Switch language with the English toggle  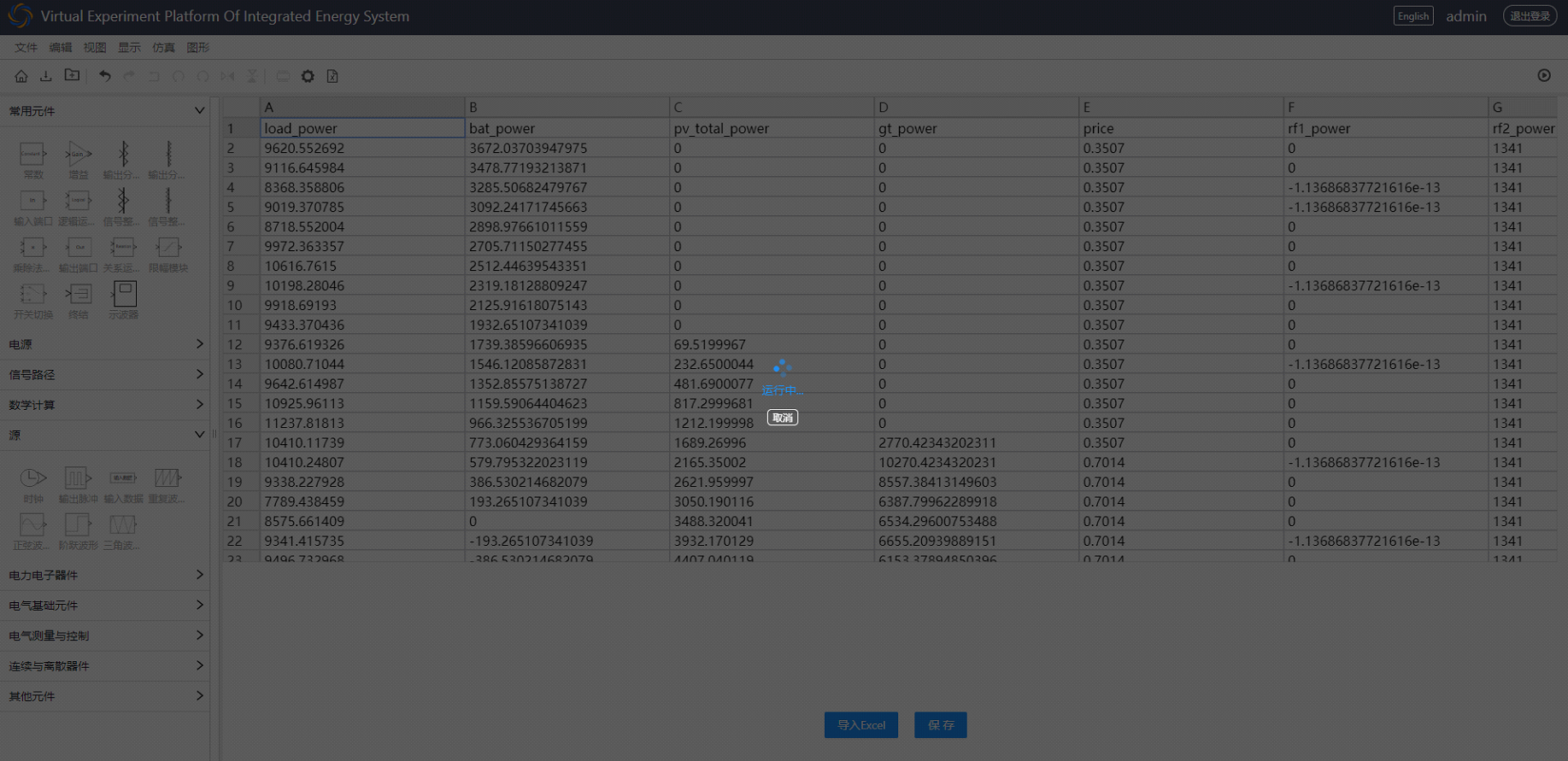(1413, 16)
